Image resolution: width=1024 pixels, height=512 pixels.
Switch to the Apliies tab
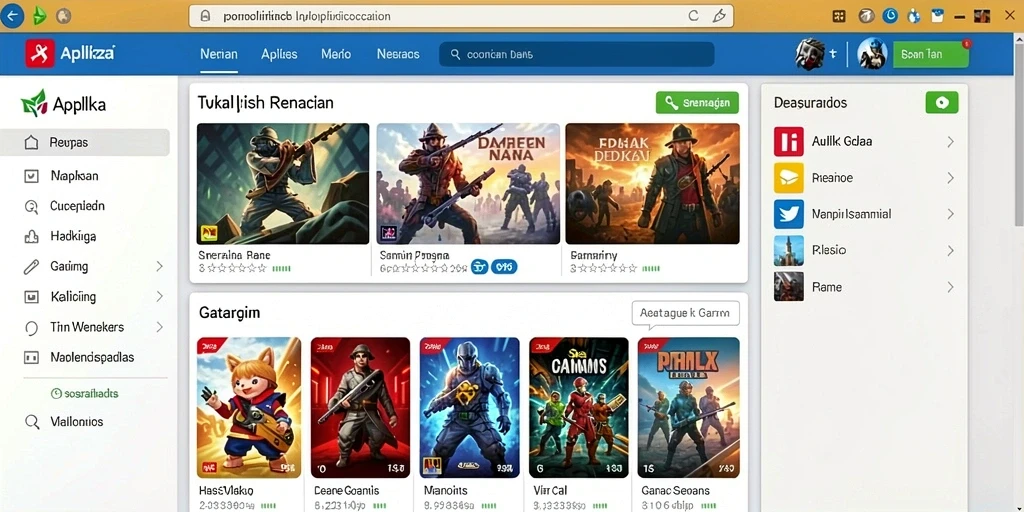(x=279, y=55)
